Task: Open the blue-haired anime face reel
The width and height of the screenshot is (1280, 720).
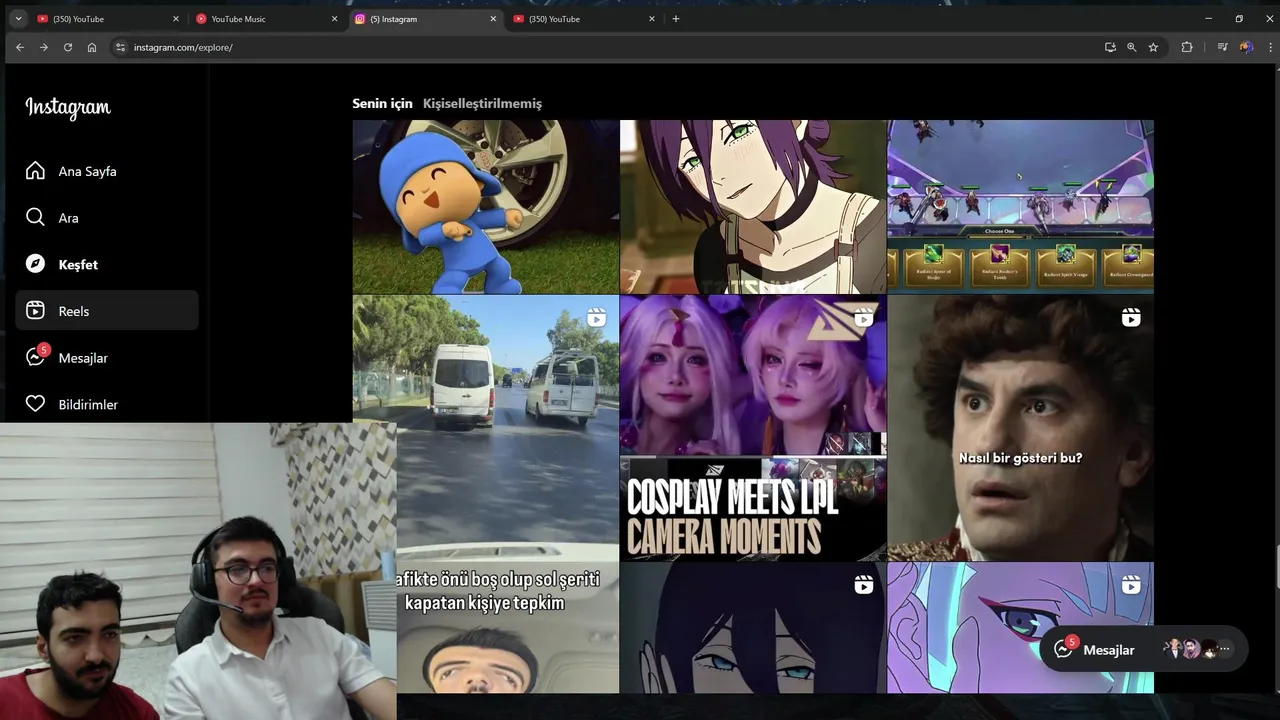Action: tap(1020, 627)
